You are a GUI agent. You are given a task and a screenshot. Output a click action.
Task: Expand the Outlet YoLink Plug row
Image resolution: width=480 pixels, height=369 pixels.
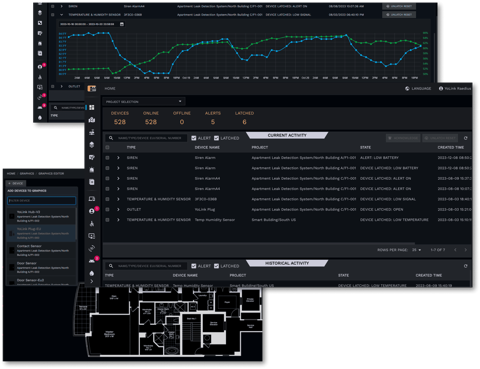click(x=118, y=209)
